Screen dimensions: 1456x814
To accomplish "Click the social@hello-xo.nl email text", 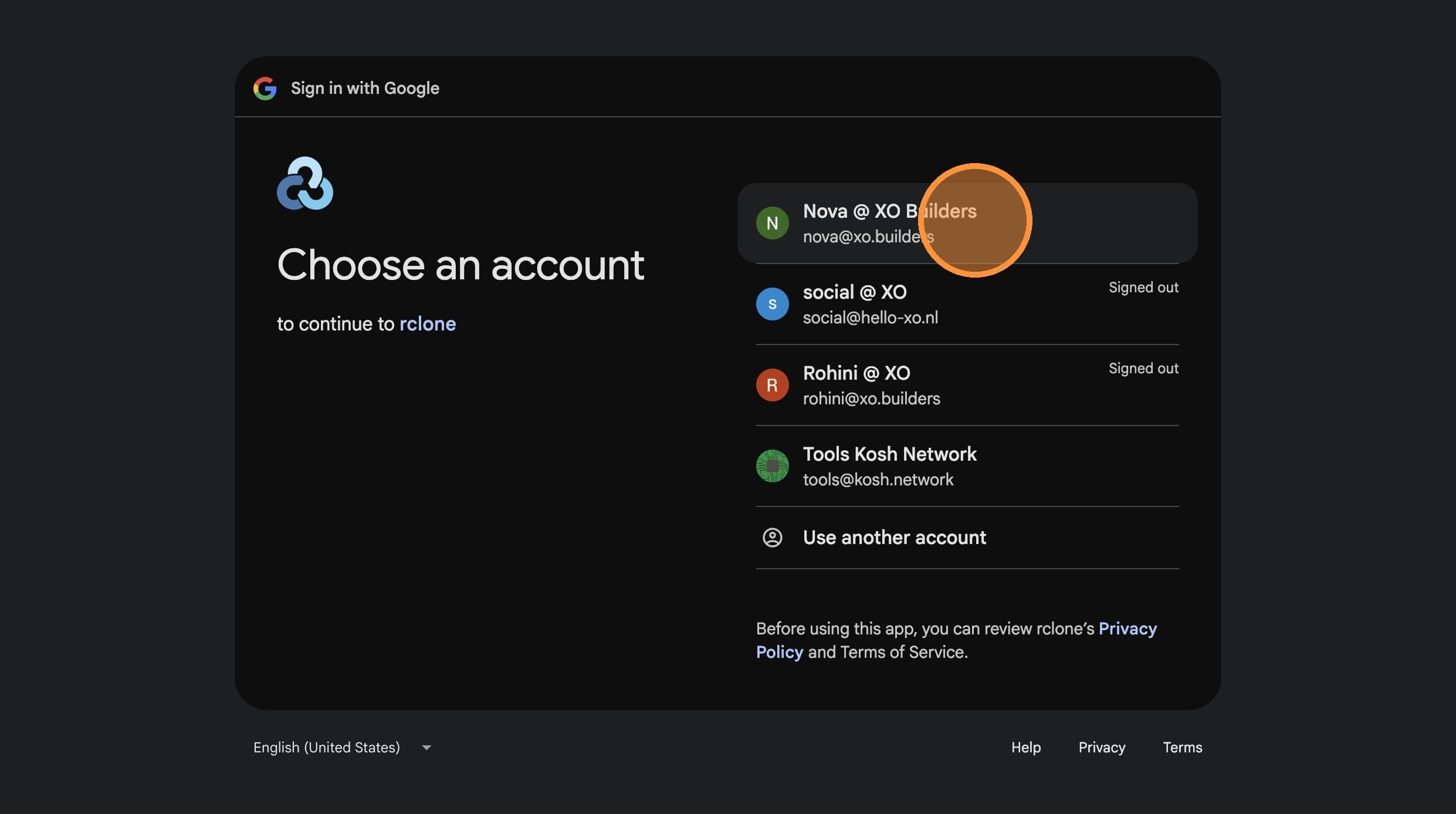I will point(871,318).
